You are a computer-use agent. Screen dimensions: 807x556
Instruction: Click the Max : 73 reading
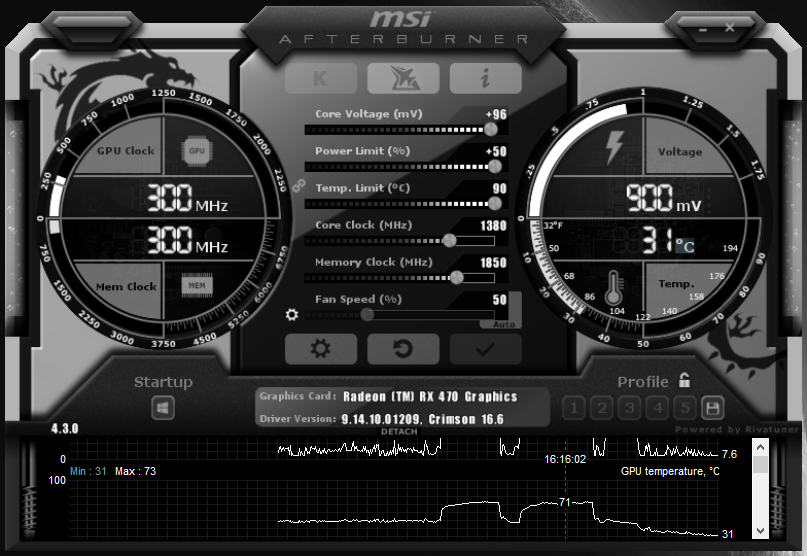click(135, 471)
